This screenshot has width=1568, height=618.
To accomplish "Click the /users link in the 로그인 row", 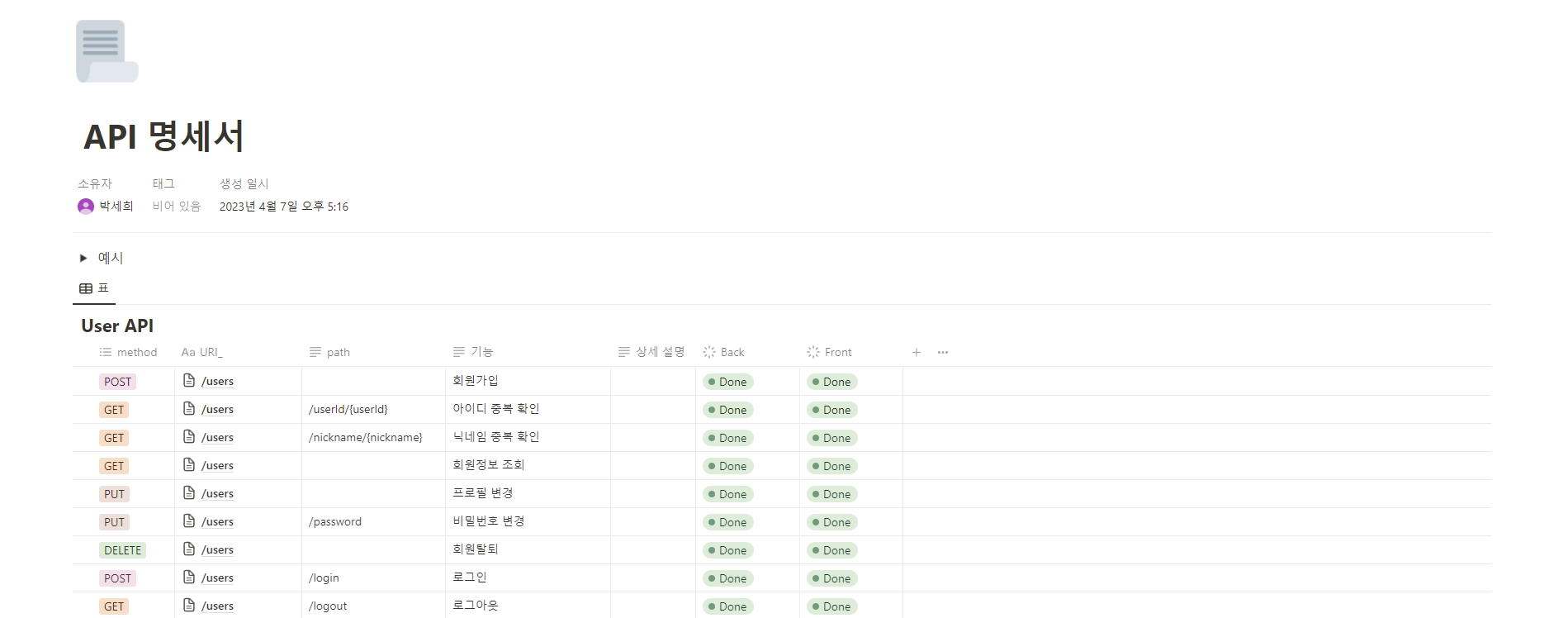I will 217,578.
